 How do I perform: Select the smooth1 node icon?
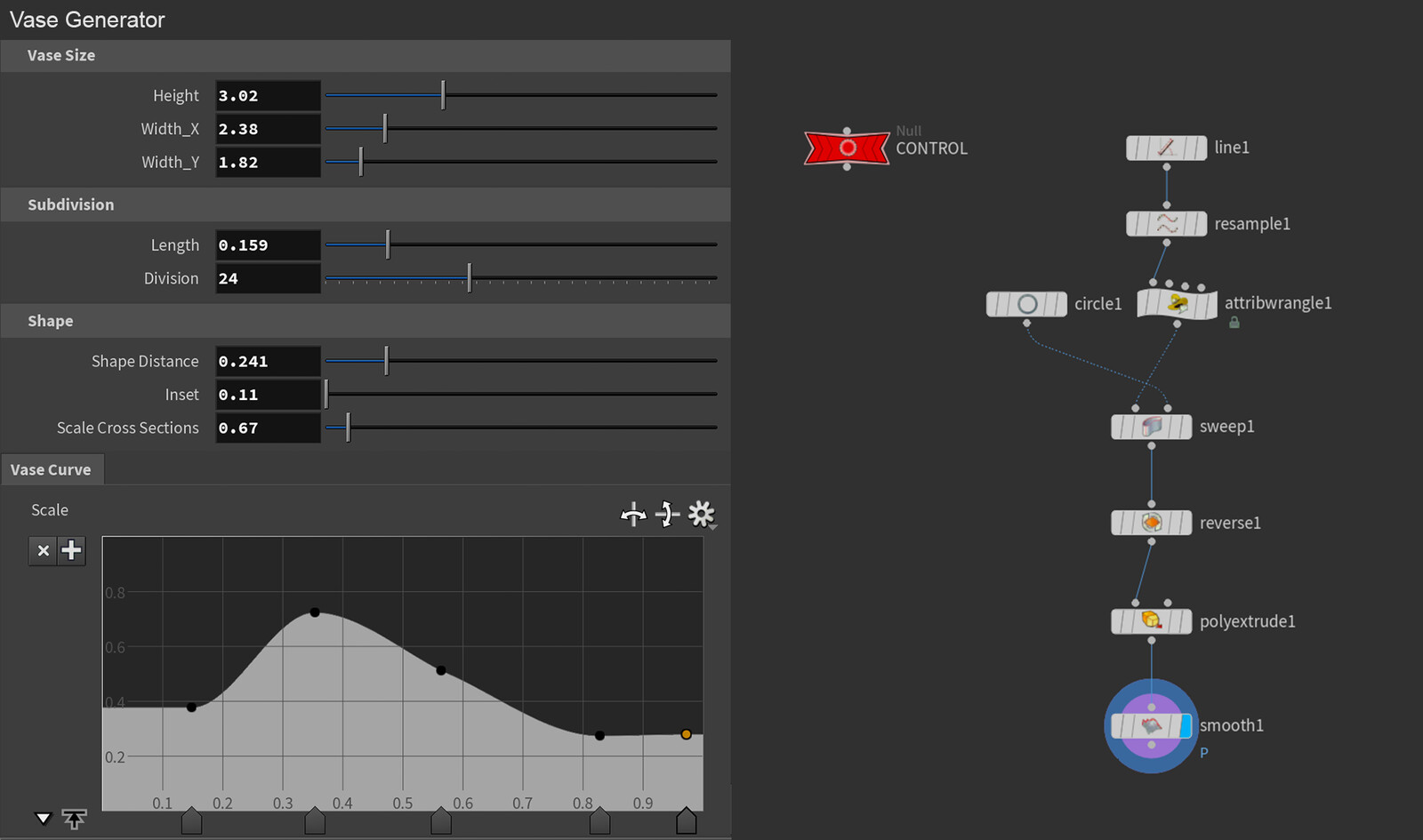[1152, 726]
